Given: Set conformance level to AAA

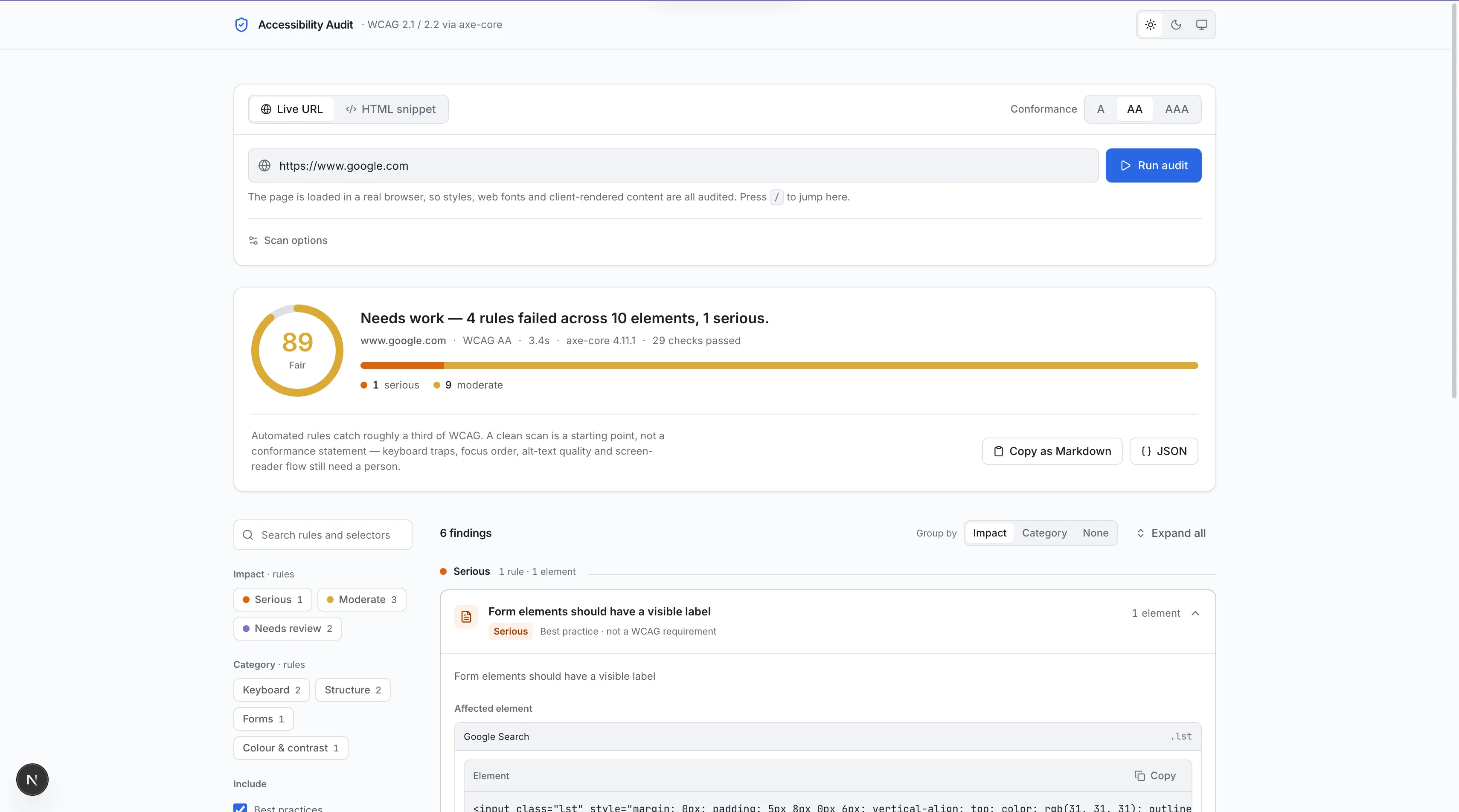Looking at the screenshot, I should (1177, 109).
